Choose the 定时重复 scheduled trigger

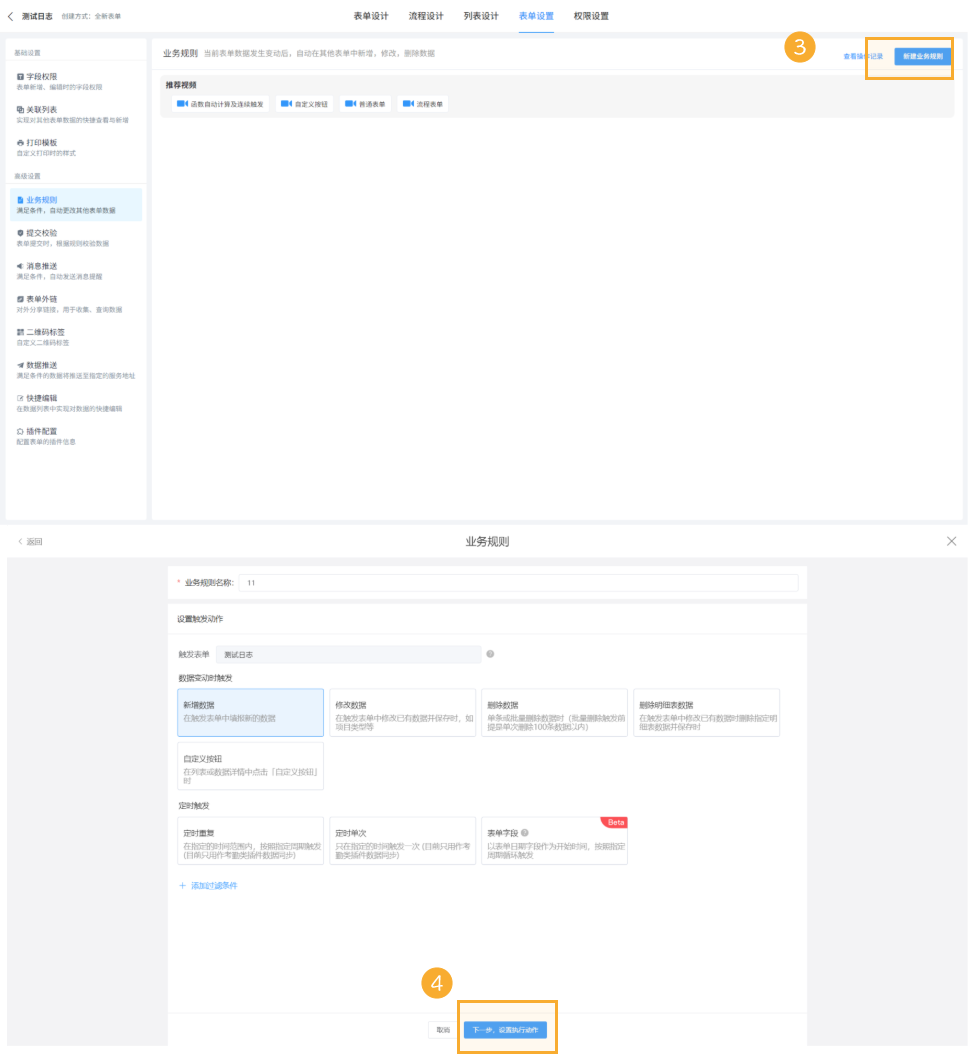tap(250, 840)
